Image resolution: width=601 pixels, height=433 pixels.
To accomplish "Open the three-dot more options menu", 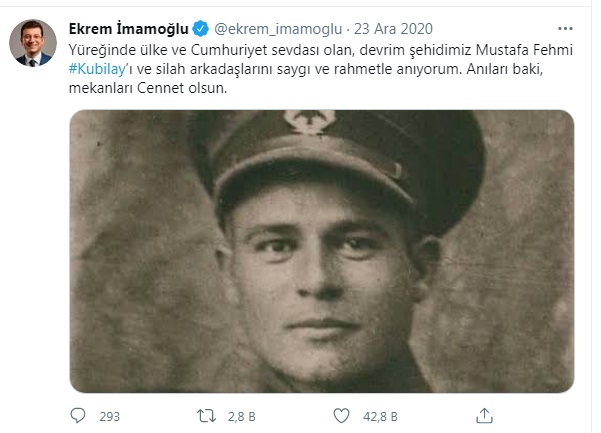I will pos(565,29).
